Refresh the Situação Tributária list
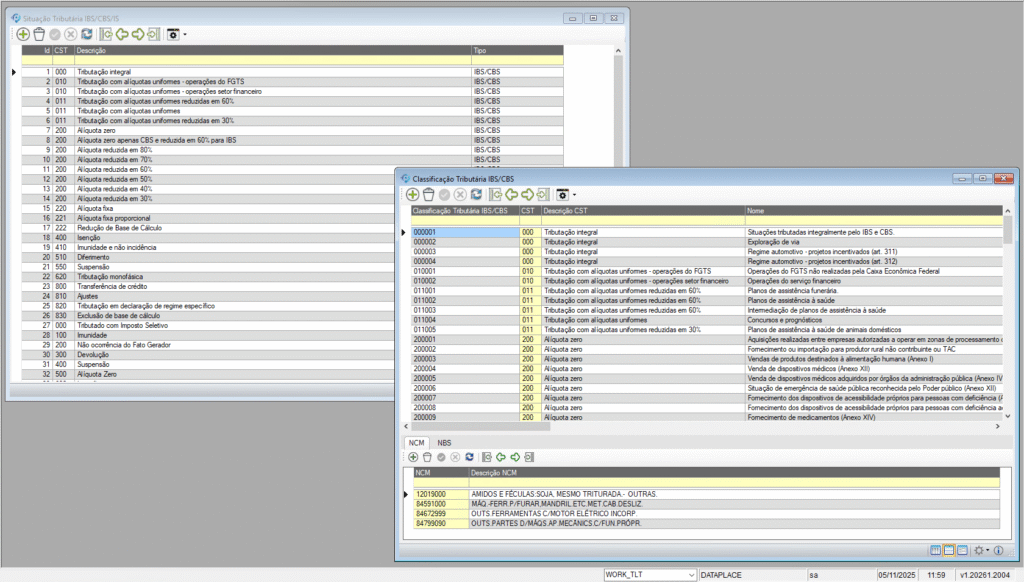1024x582 pixels. click(x=87, y=33)
